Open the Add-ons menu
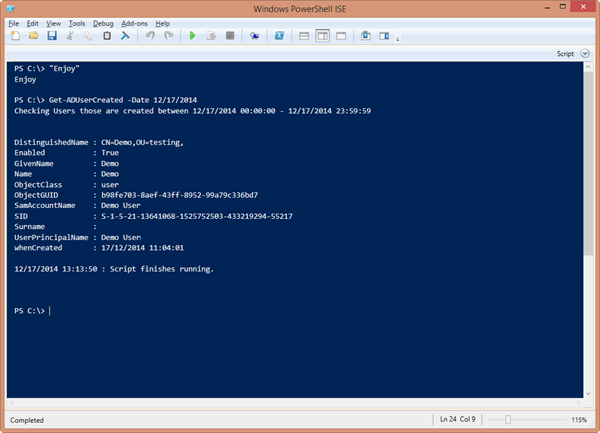The width and height of the screenshot is (600, 433). (134, 24)
